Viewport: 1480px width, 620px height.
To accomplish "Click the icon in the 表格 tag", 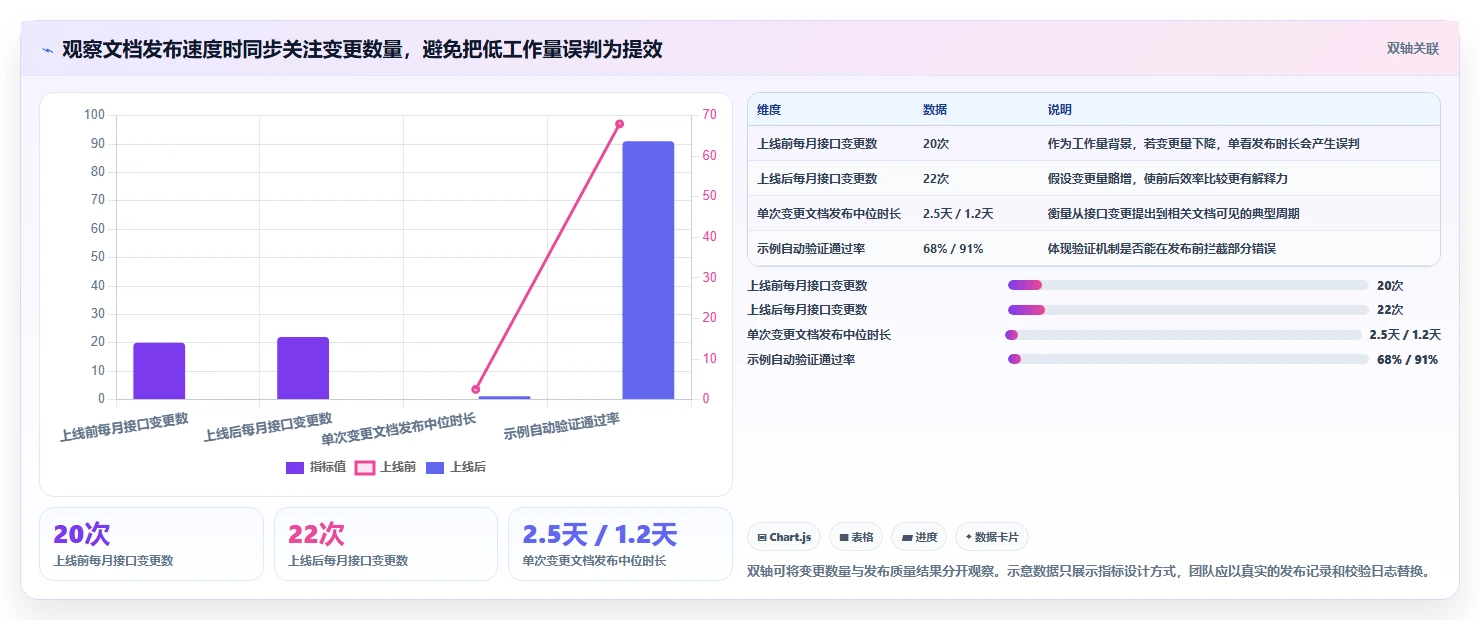I will pos(844,537).
